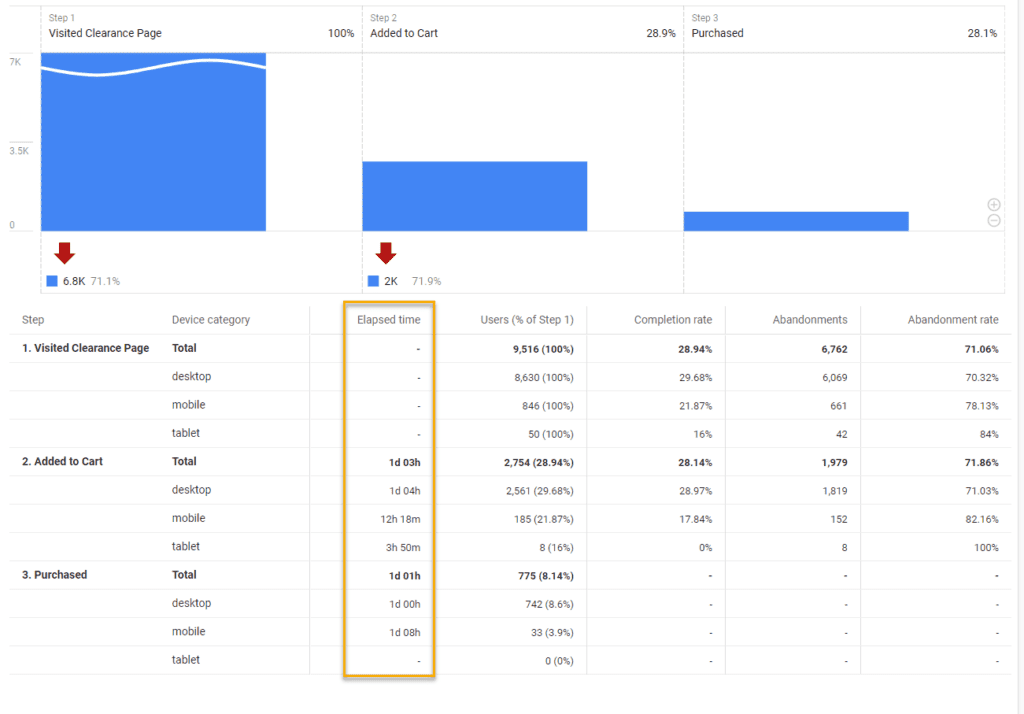
Task: Click the 1d 03h elapsed time cell
Action: [x=404, y=462]
